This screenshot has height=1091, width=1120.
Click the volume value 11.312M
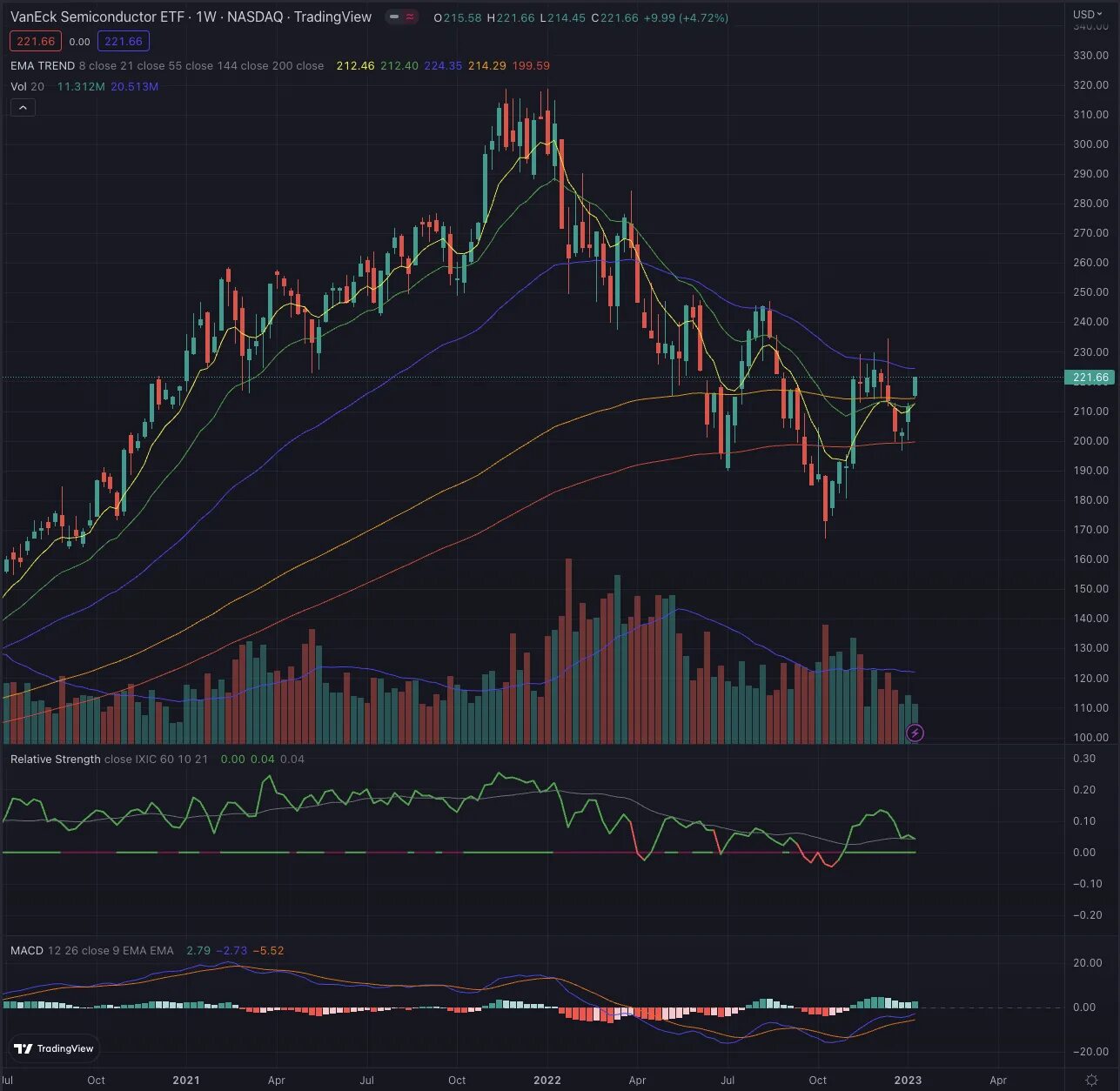pos(81,86)
